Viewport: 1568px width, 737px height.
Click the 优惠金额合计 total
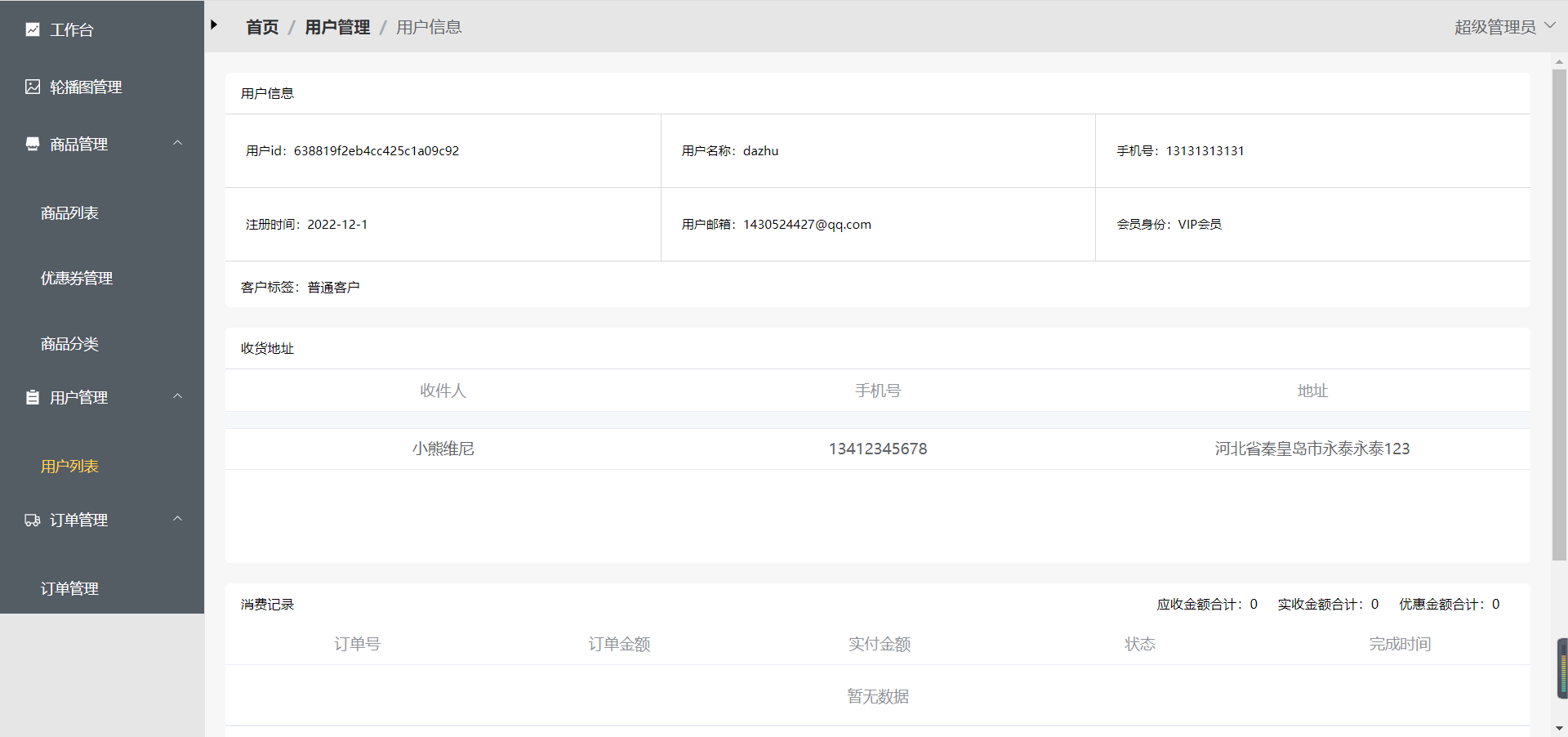click(x=1450, y=605)
